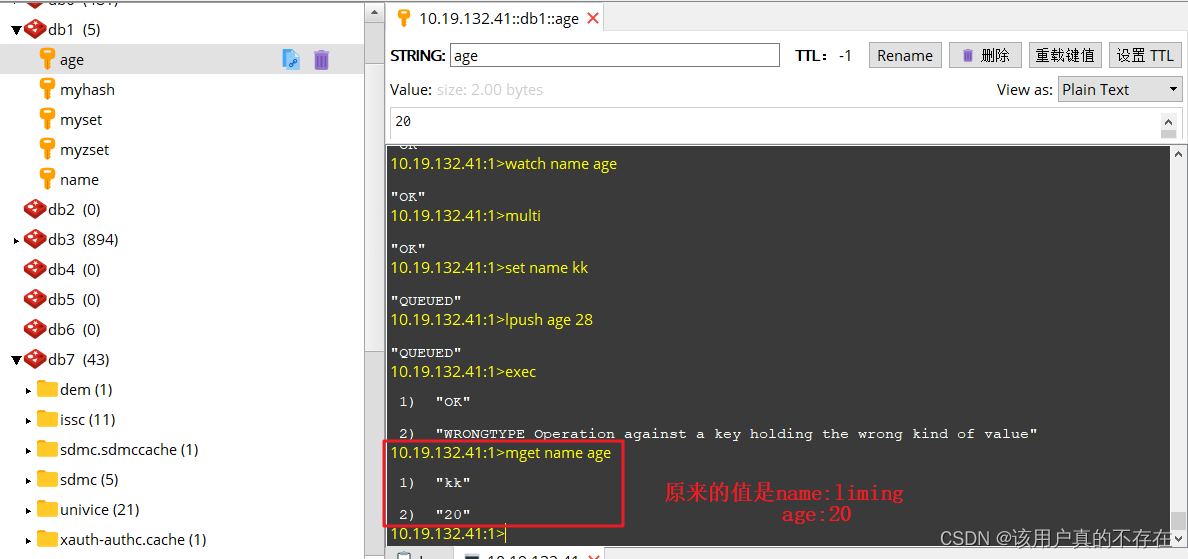
Task: Click the console scrollbar up arrow
Action: [x=1177, y=154]
